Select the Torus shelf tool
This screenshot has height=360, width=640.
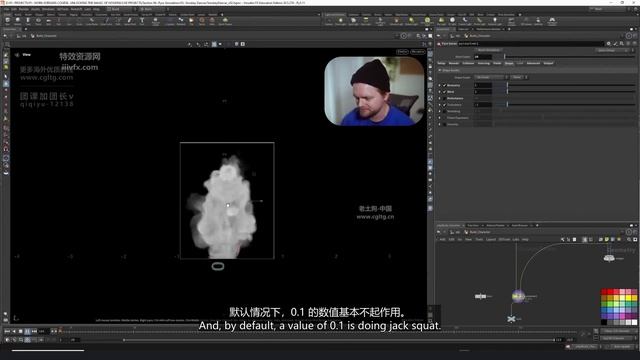click(38, 20)
